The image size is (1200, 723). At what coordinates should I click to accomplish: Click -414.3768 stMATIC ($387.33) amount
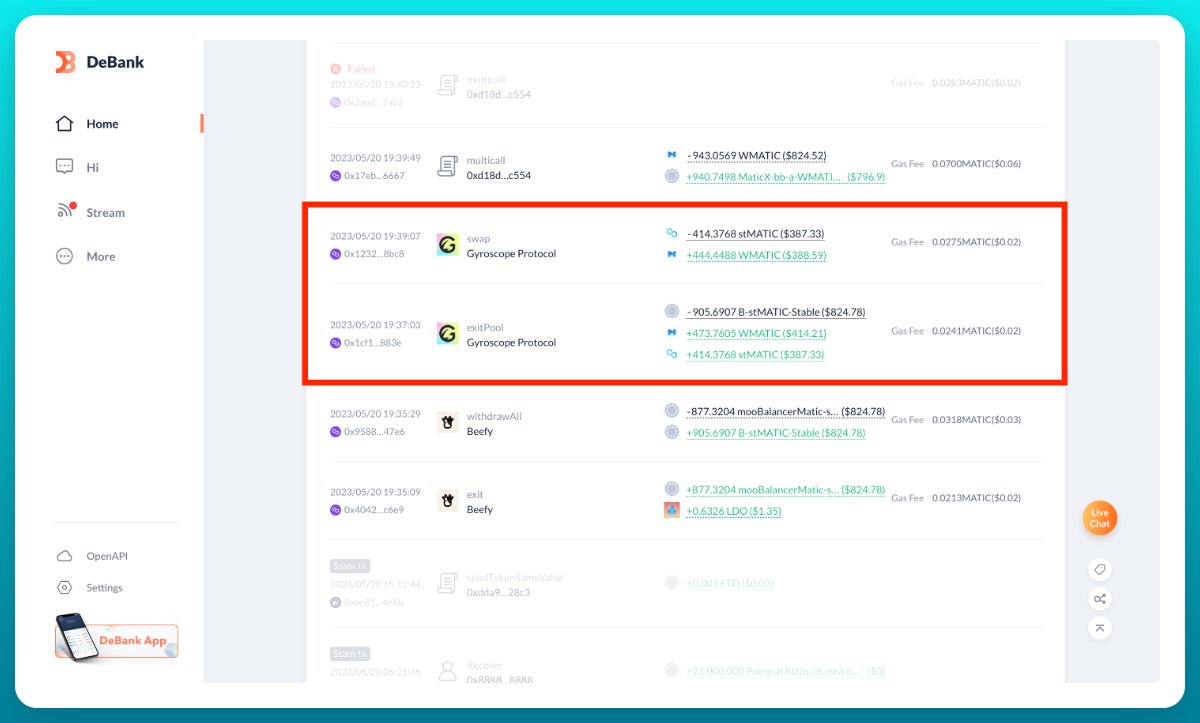(755, 234)
